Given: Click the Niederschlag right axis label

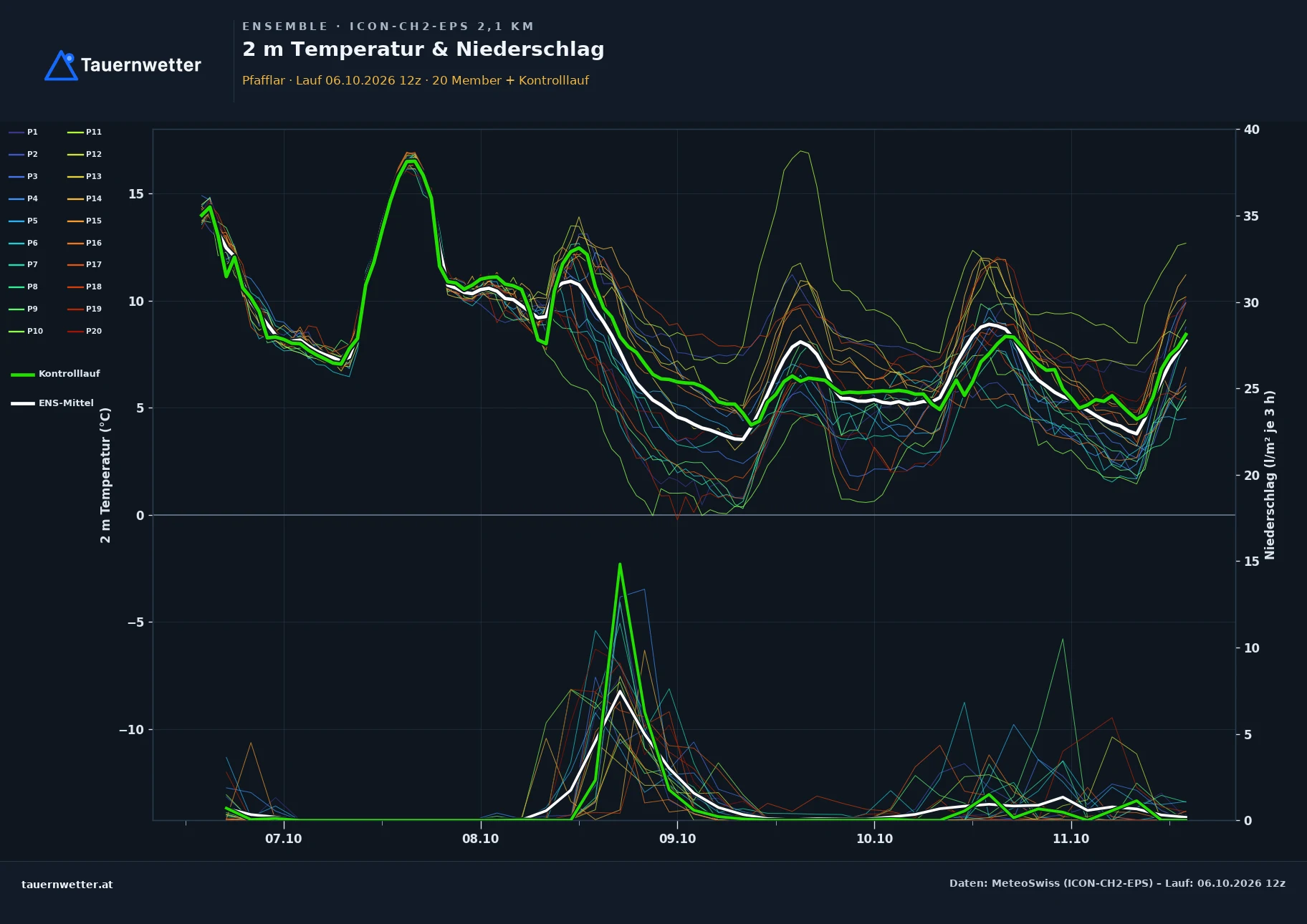Looking at the screenshot, I should [1270, 475].
